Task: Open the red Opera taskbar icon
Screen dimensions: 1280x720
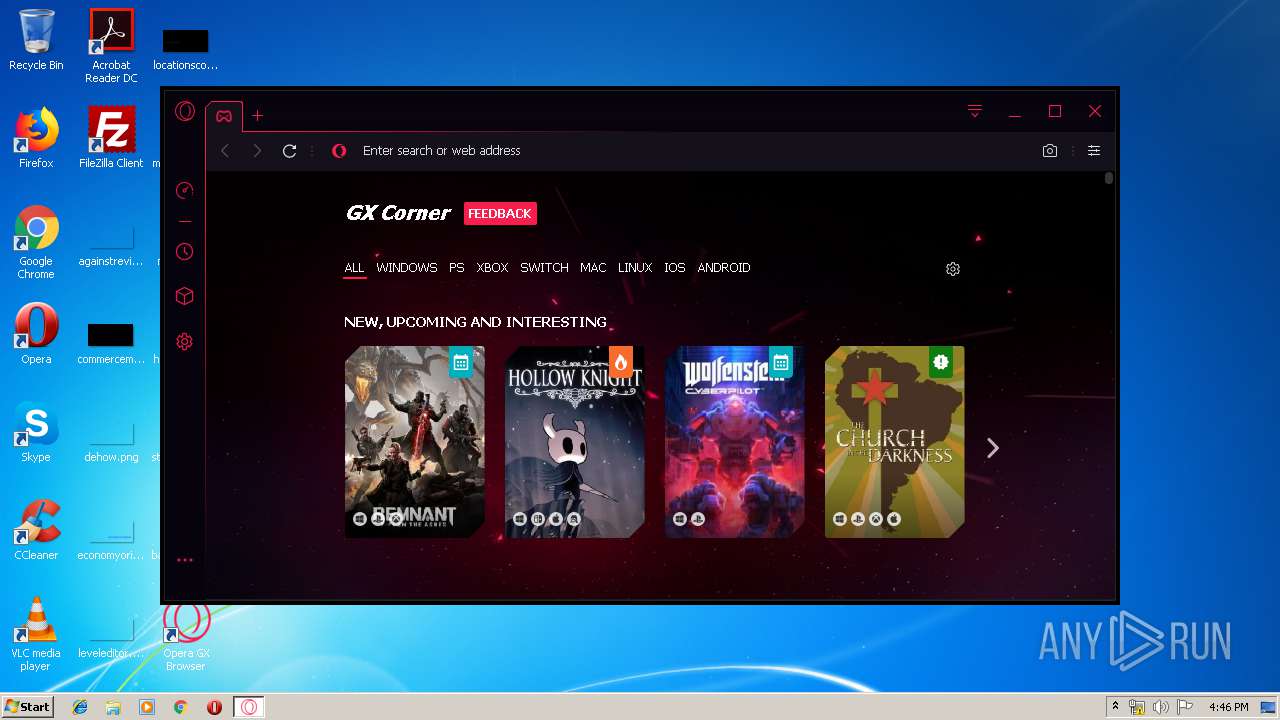Action: pyautogui.click(x=214, y=707)
